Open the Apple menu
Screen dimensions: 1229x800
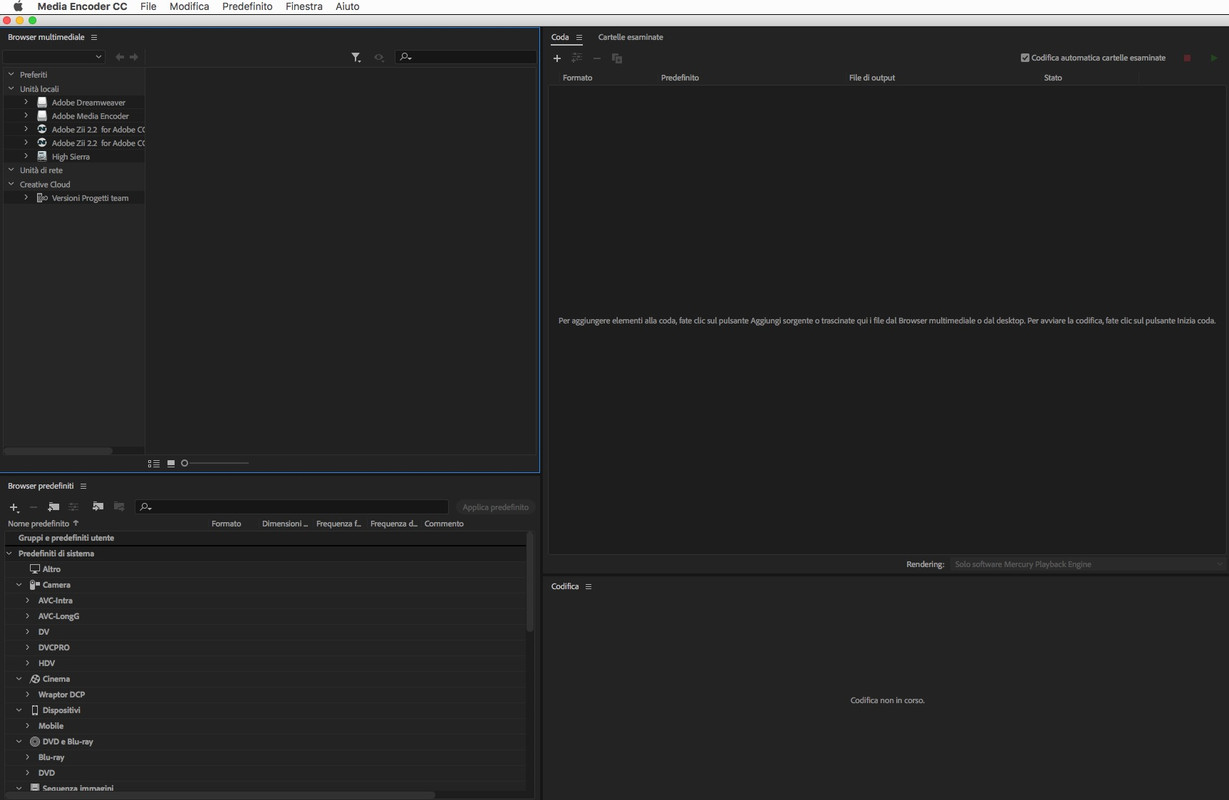pos(17,6)
